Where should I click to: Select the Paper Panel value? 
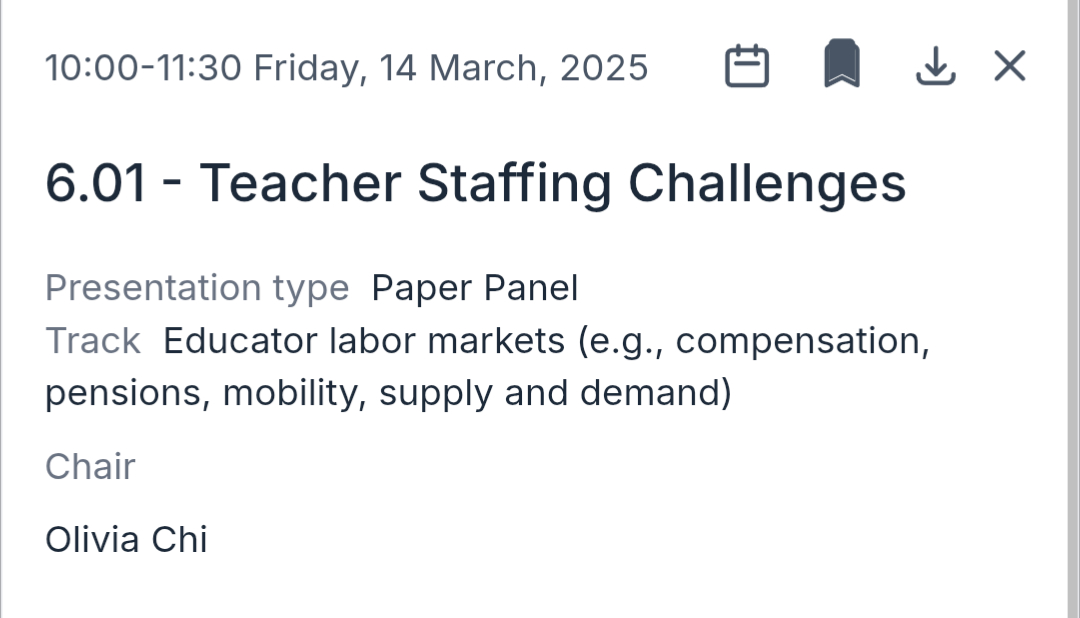pyautogui.click(x=474, y=288)
